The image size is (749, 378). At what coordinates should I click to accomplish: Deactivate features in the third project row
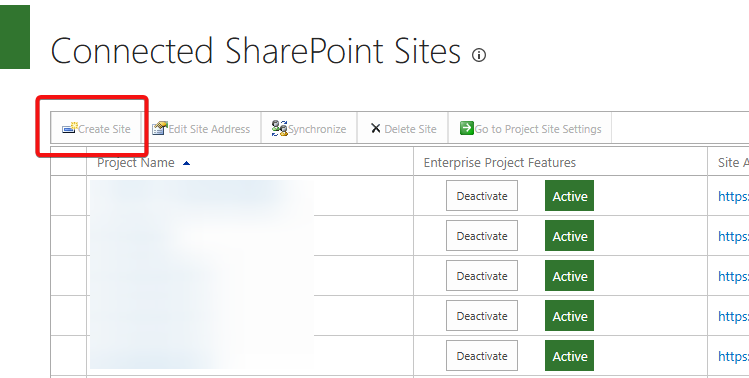point(482,276)
